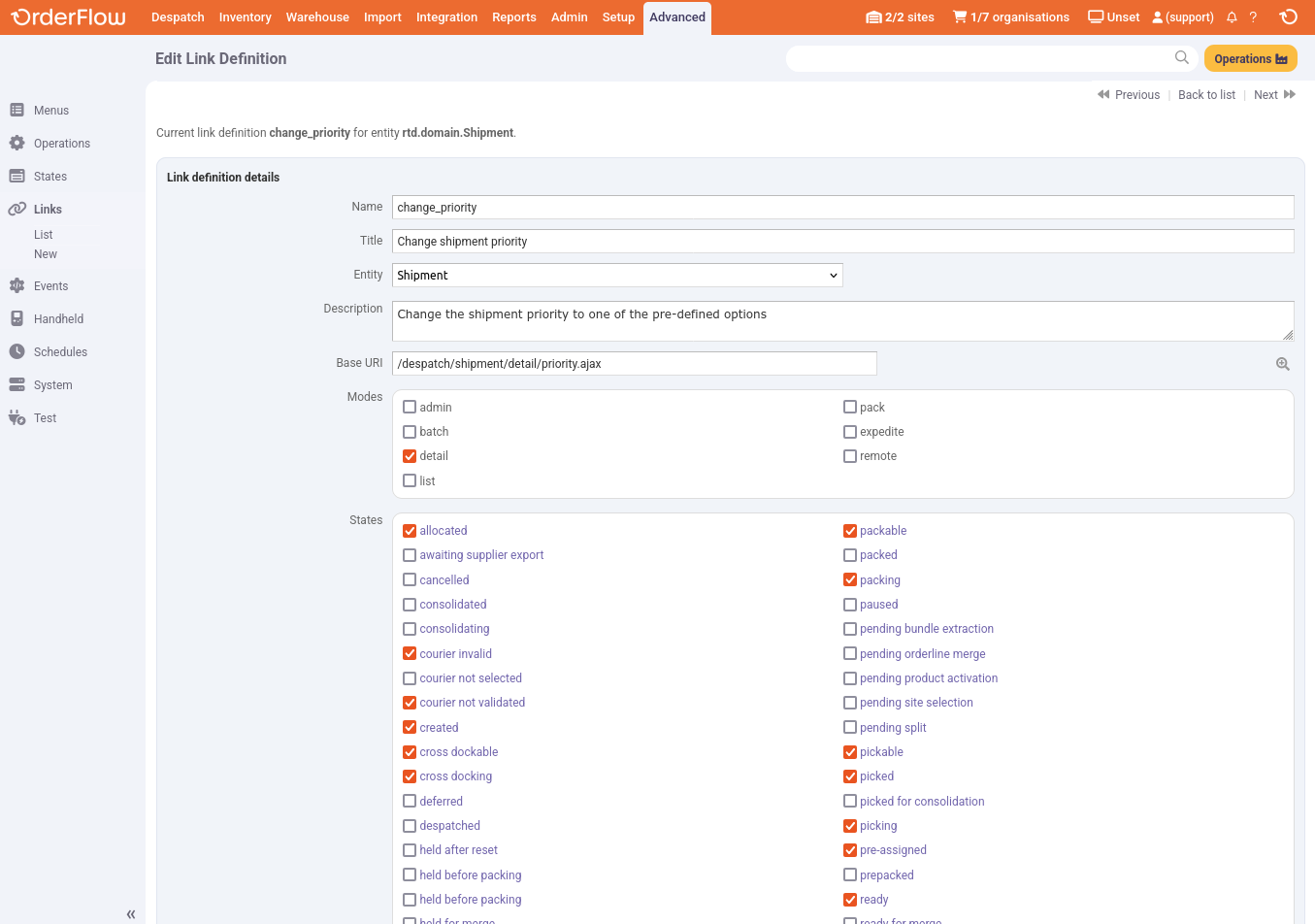This screenshot has width=1315, height=924.
Task: Enable the admin mode checkbox
Action: point(410,408)
